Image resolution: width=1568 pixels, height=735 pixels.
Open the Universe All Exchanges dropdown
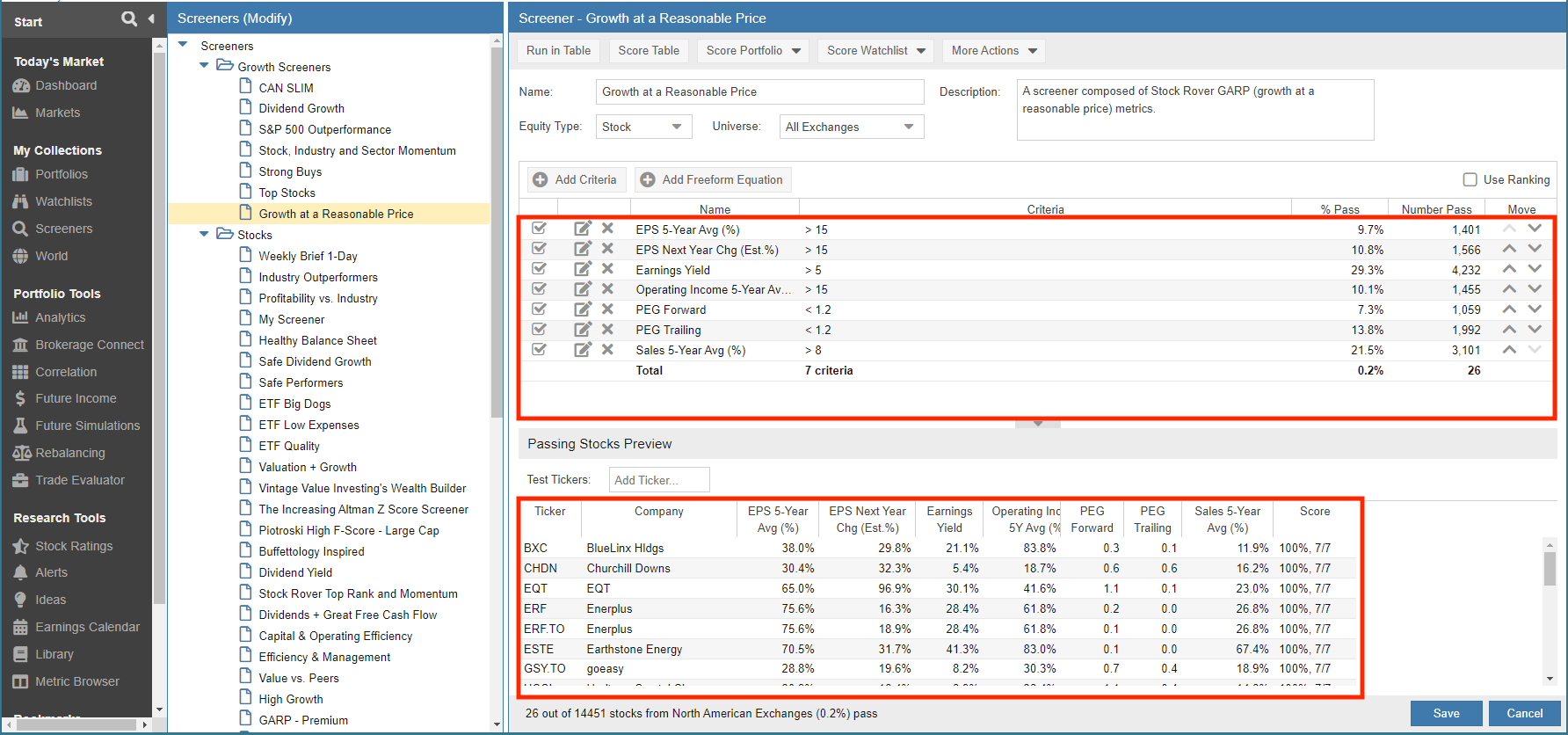click(852, 127)
